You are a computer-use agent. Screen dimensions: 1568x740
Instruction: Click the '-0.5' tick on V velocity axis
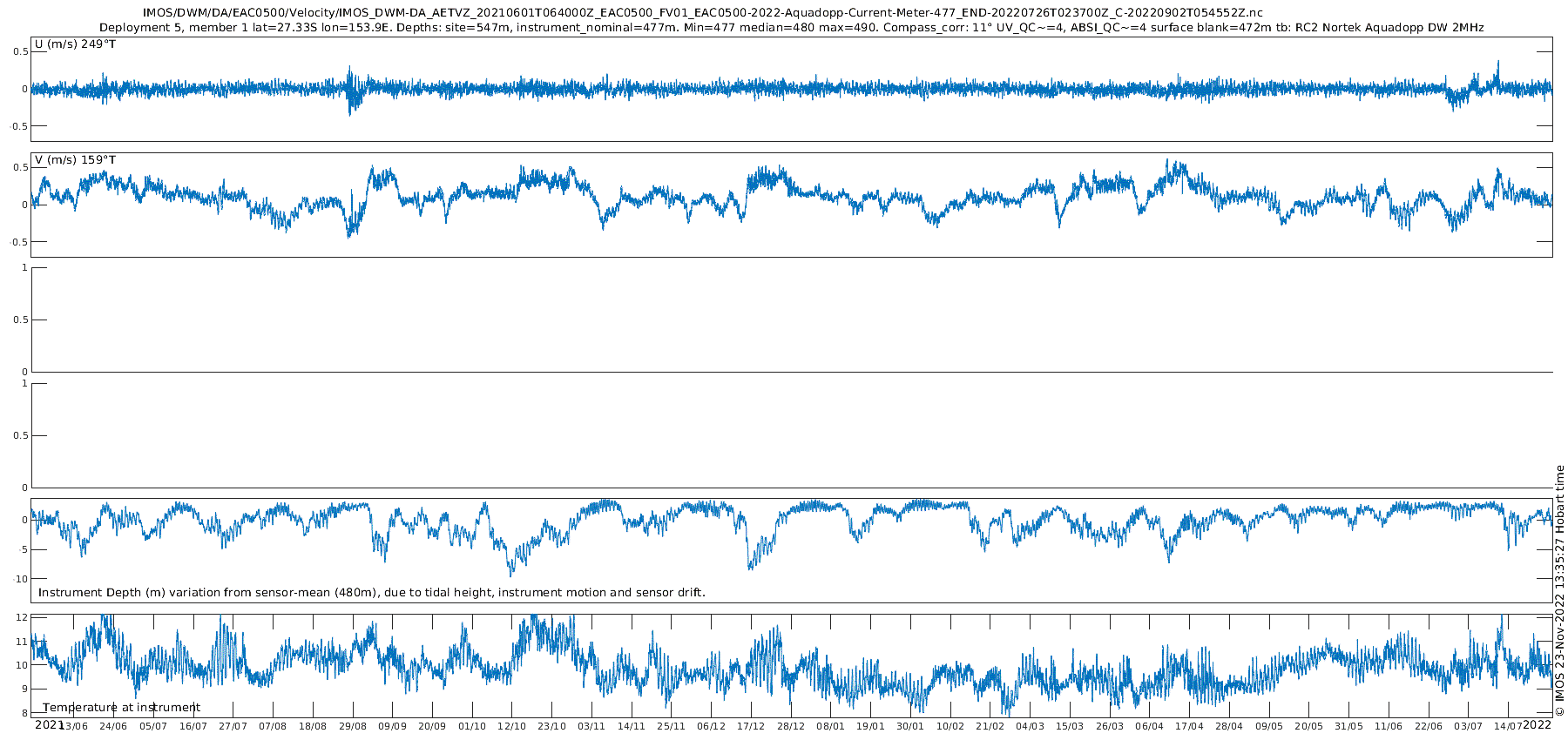pyautogui.click(x=19, y=242)
